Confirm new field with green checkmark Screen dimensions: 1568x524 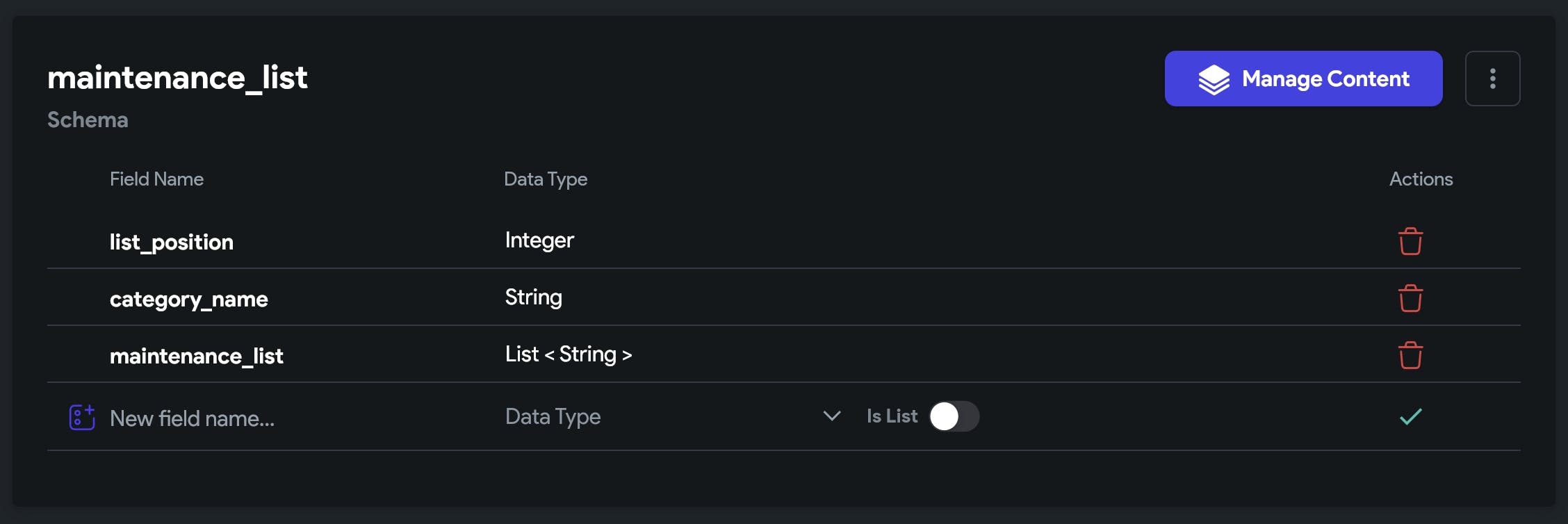point(1410,417)
